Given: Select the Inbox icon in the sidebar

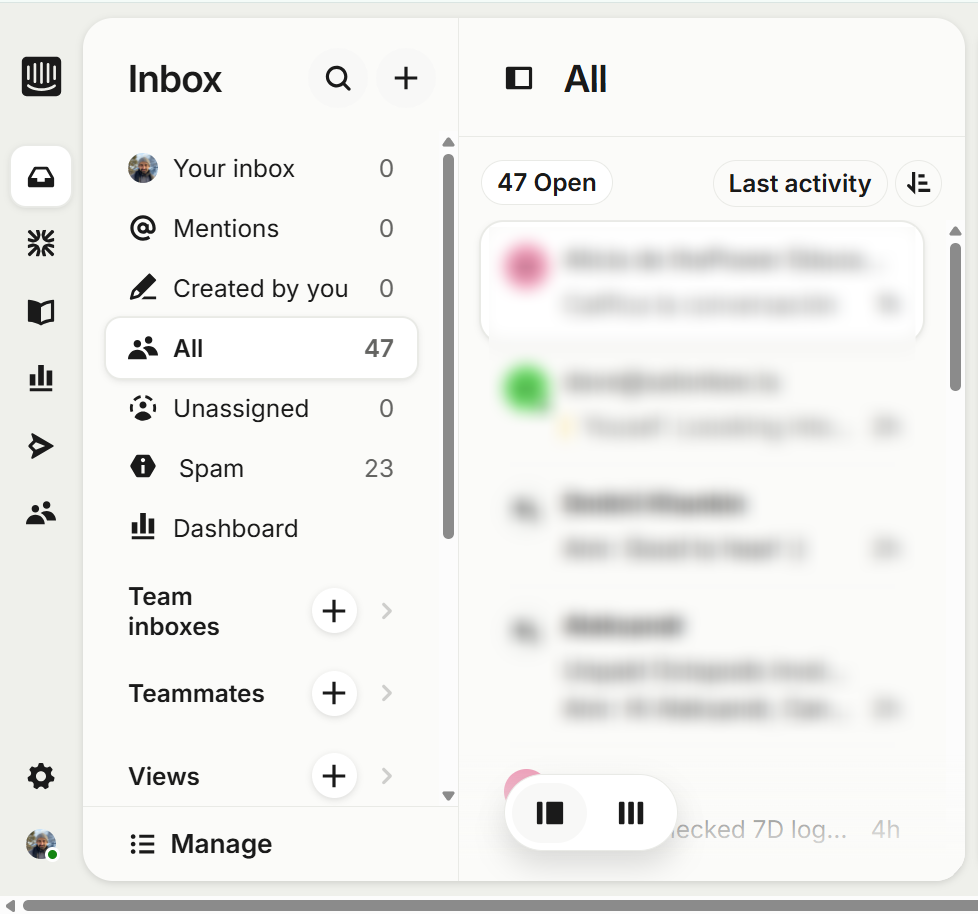Looking at the screenshot, I should click(x=40, y=177).
